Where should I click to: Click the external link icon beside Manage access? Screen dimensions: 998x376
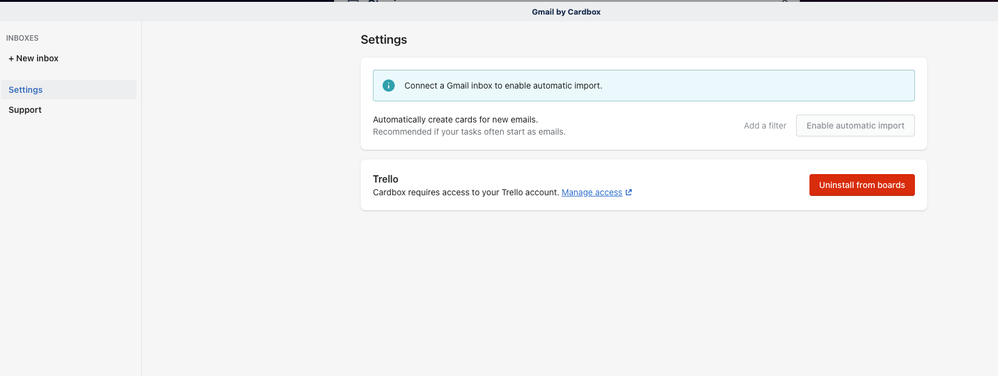coord(629,193)
